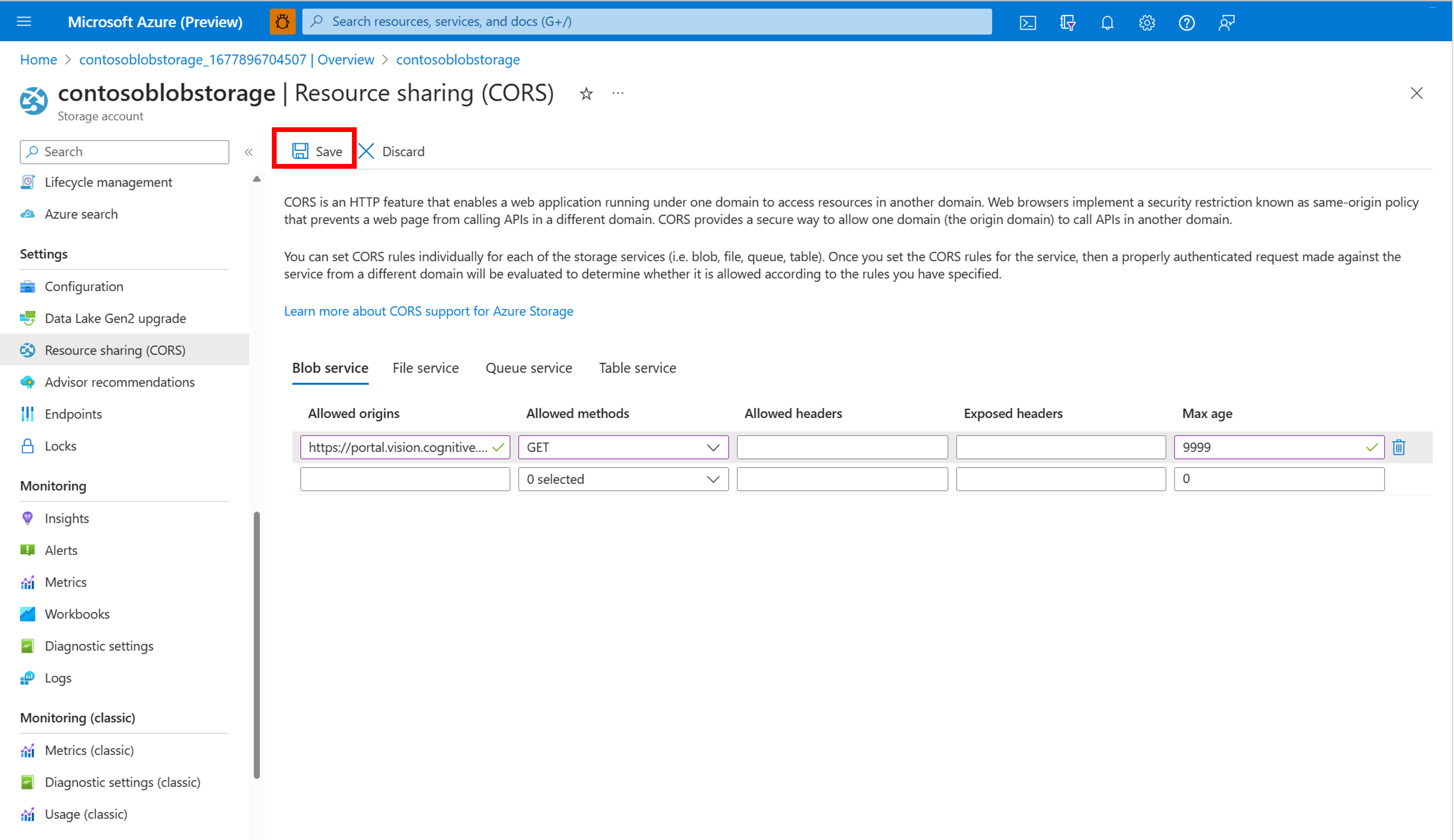Open Cloud Shell from top bar
Image resolution: width=1454 pixels, height=840 pixels.
tap(1028, 22)
